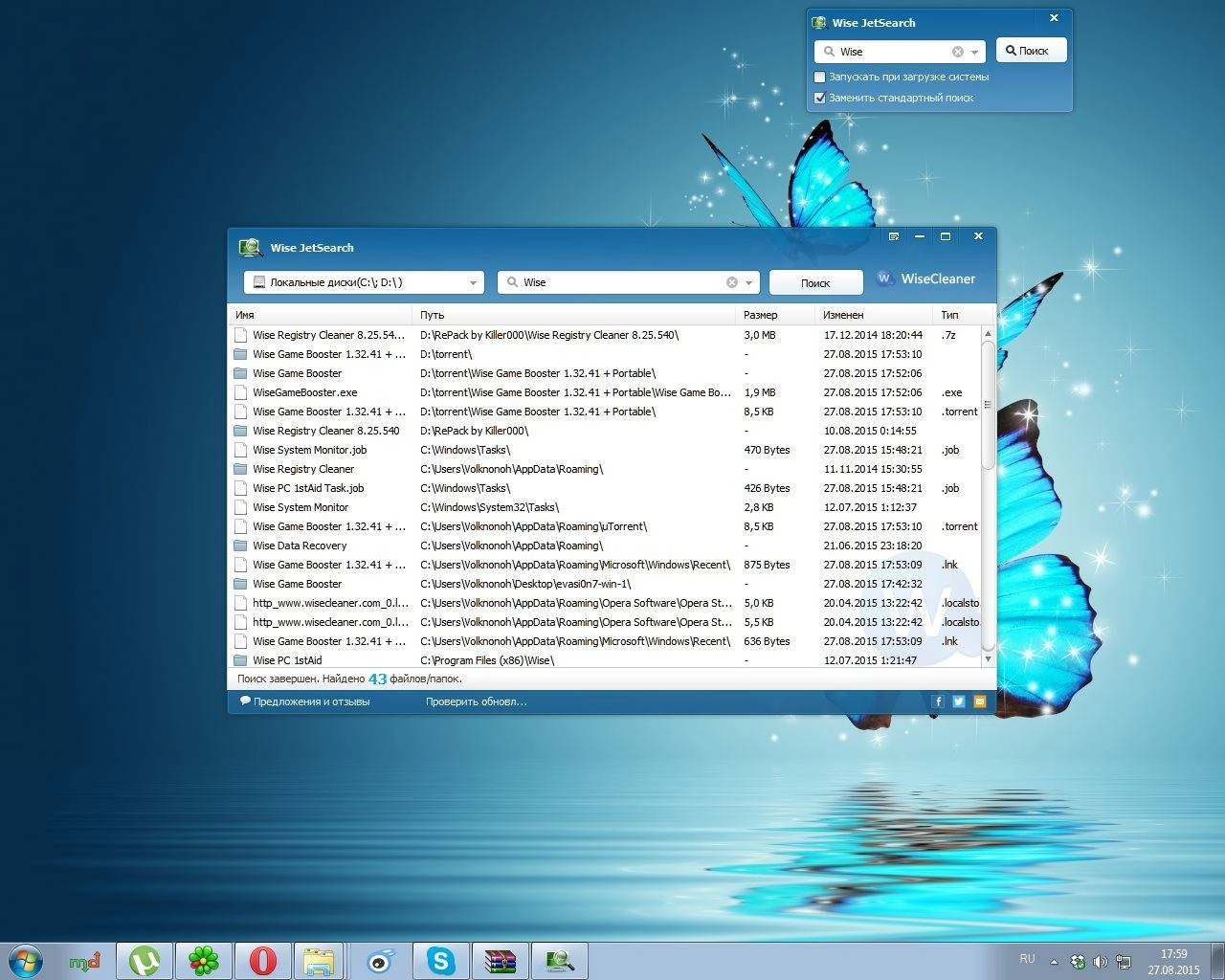The height and width of the screenshot is (980, 1225).
Task: Click the WiseCleaner logo link
Action: tap(925, 279)
